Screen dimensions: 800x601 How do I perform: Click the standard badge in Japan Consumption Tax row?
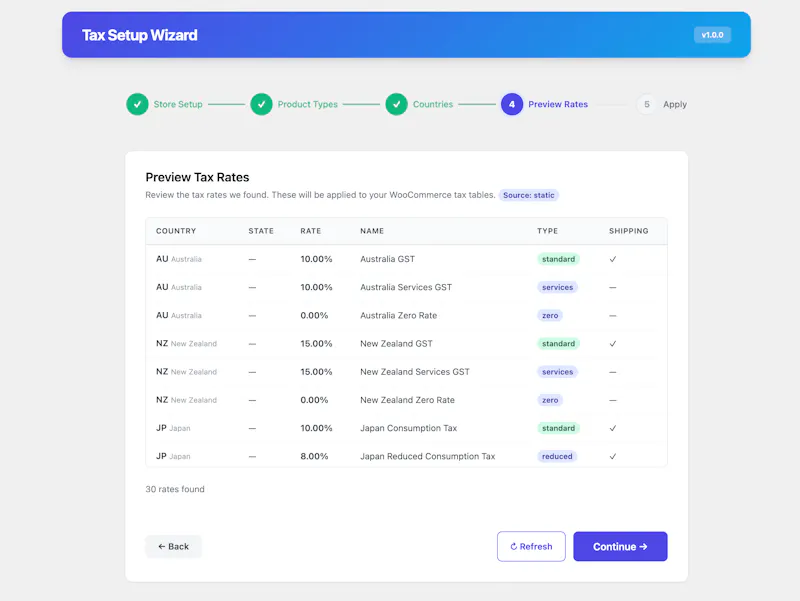pos(558,428)
